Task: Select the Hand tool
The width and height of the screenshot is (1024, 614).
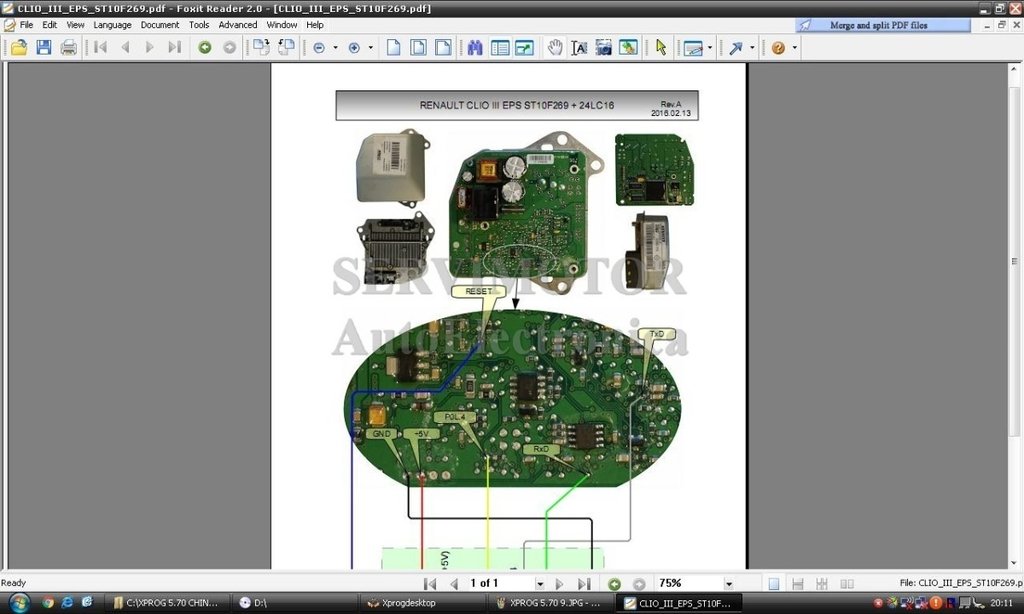Action: pyautogui.click(x=554, y=48)
